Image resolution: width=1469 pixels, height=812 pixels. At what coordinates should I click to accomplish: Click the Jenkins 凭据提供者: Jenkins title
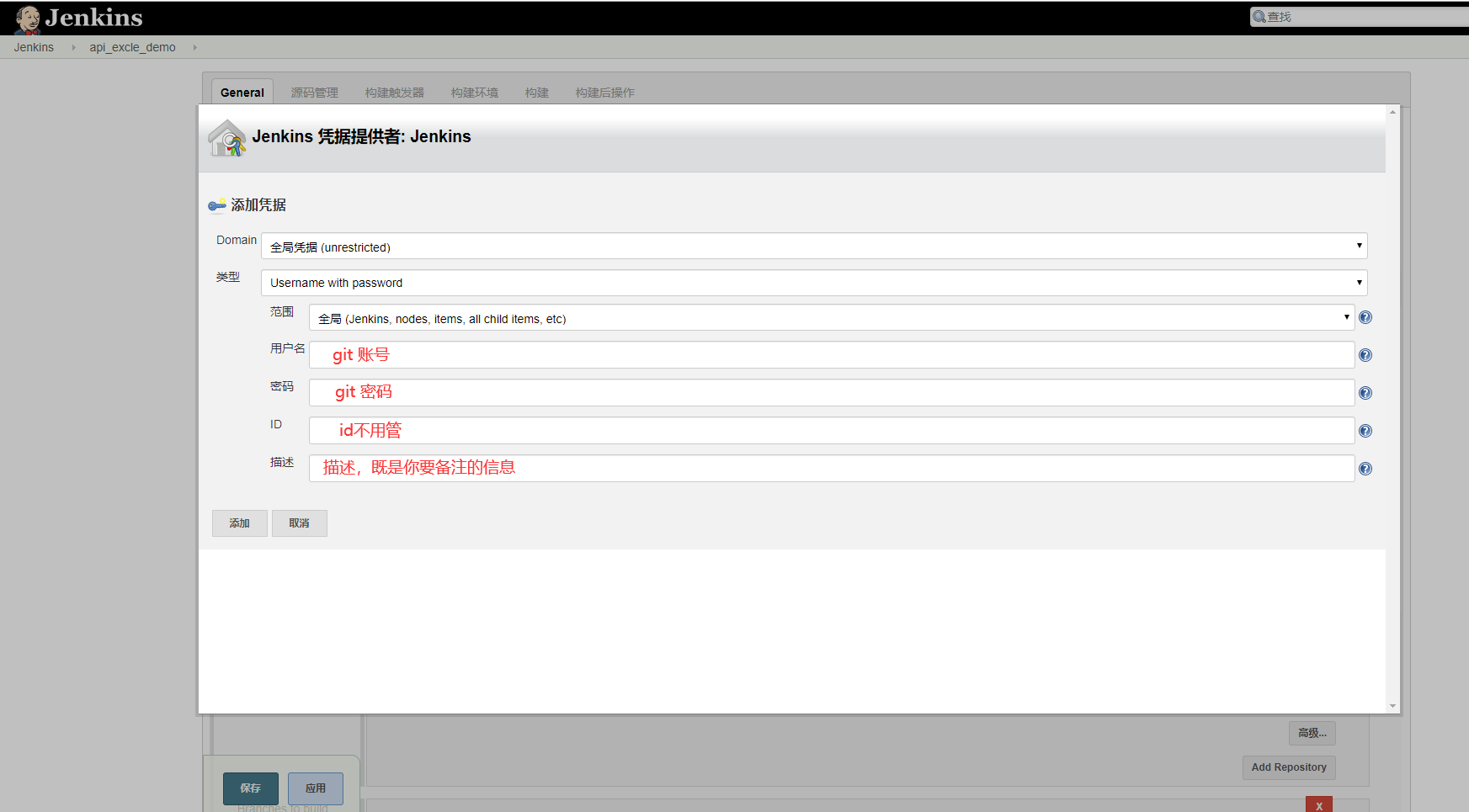(x=362, y=136)
